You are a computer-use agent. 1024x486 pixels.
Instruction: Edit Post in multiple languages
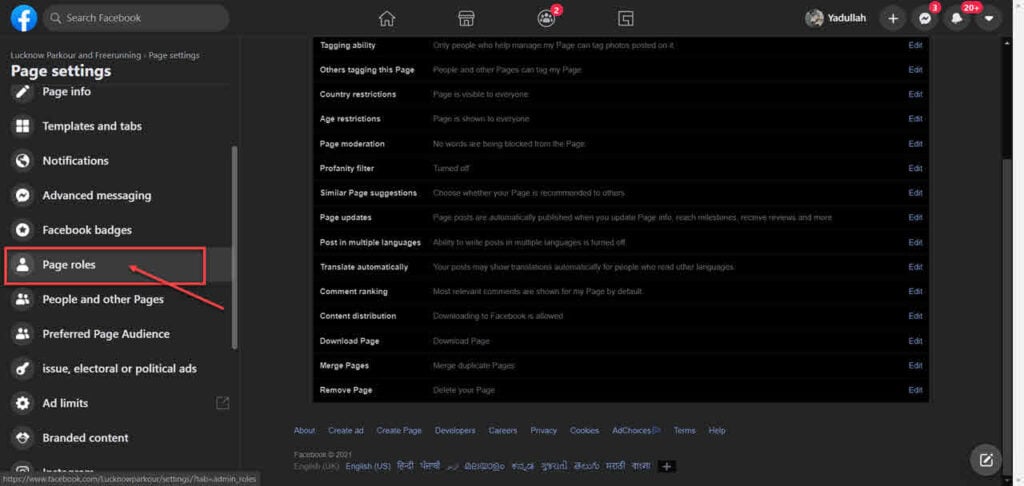915,242
